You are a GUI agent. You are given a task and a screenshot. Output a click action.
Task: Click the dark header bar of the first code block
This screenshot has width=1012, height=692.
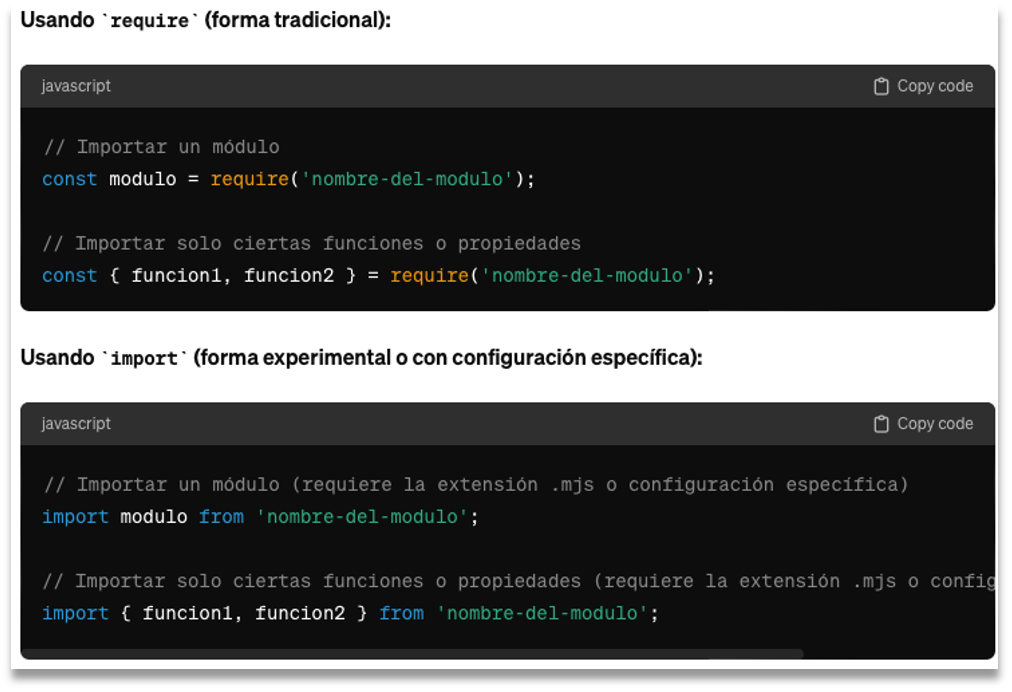(x=500, y=86)
